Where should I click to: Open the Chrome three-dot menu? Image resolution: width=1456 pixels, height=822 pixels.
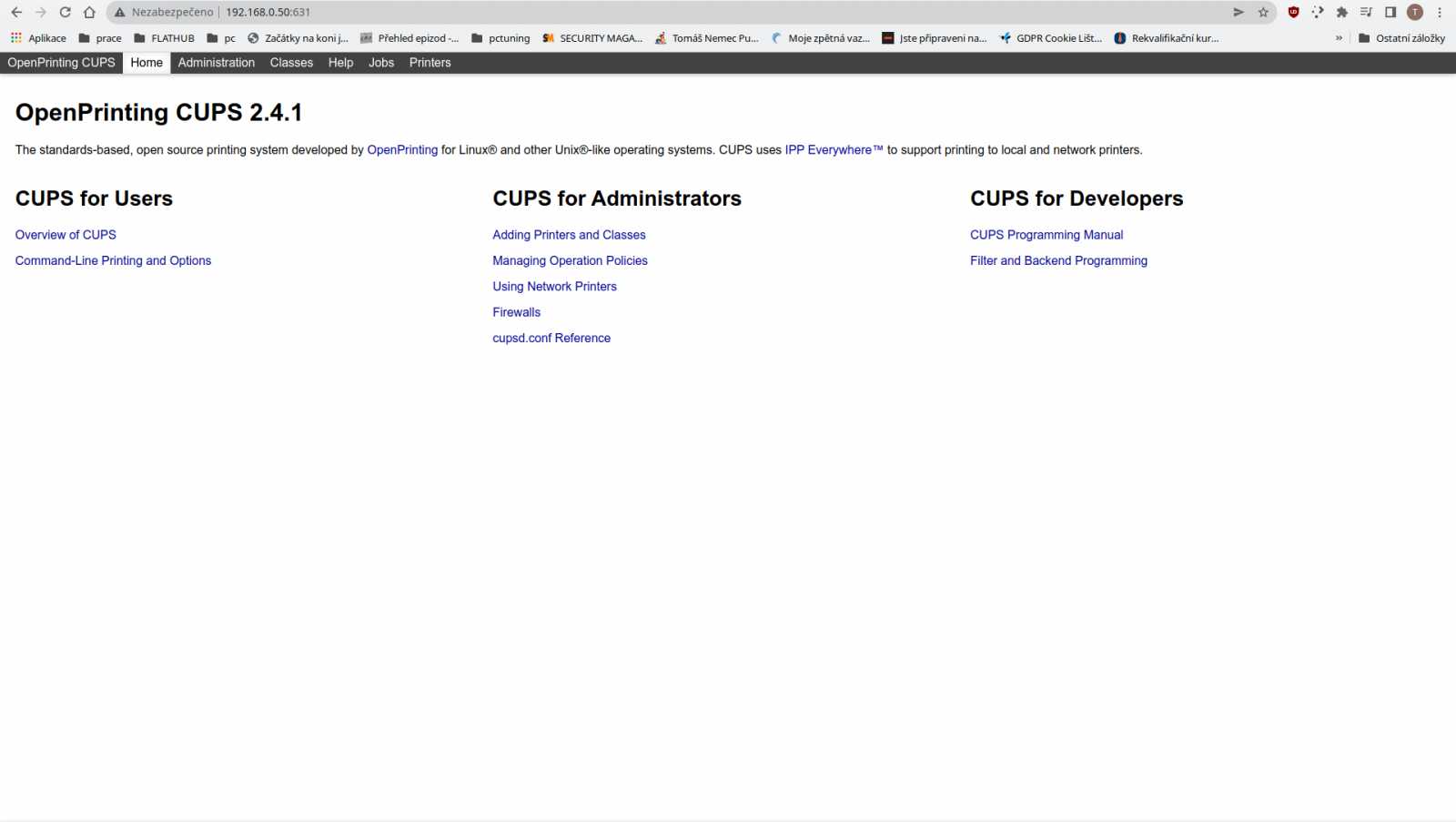tap(1440, 12)
